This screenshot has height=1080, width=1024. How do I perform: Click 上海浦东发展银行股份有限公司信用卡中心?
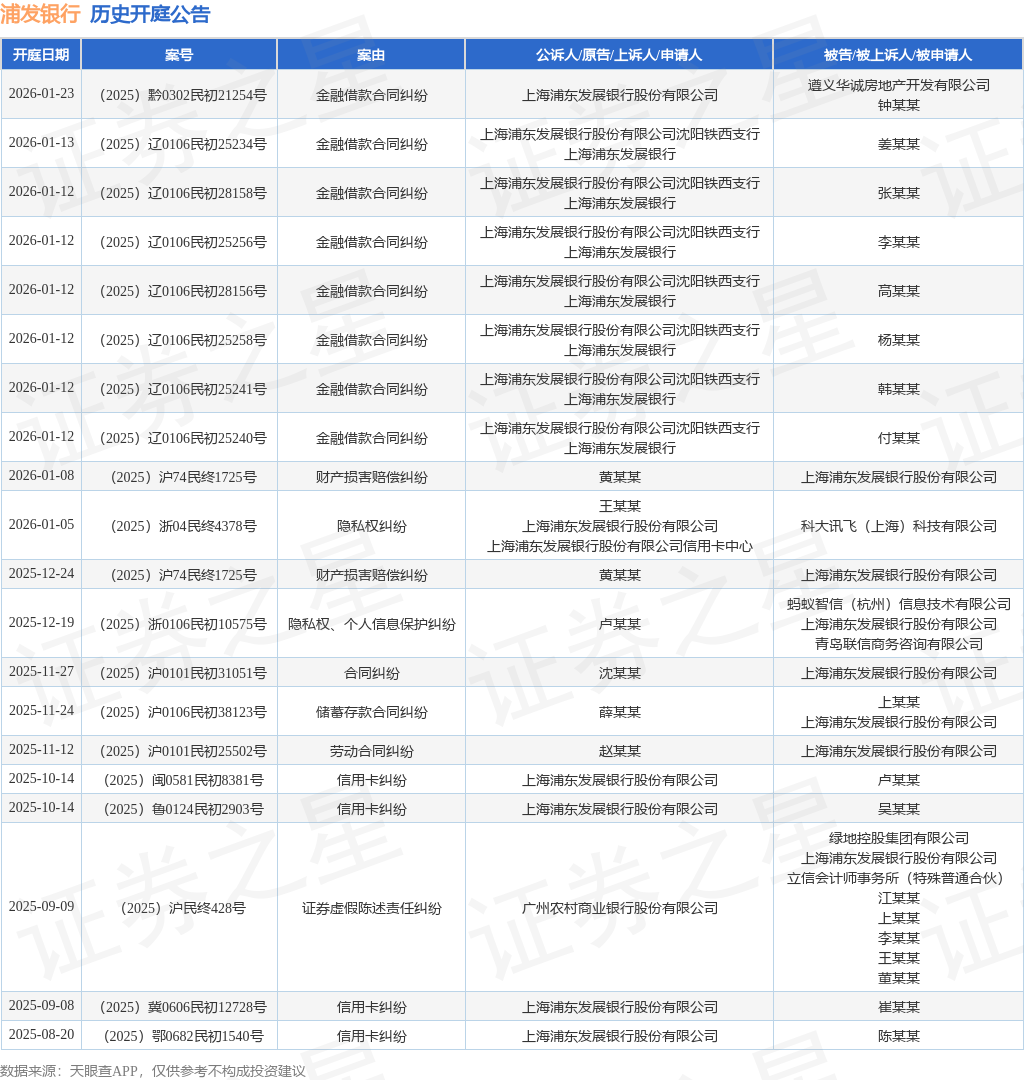pos(620,546)
